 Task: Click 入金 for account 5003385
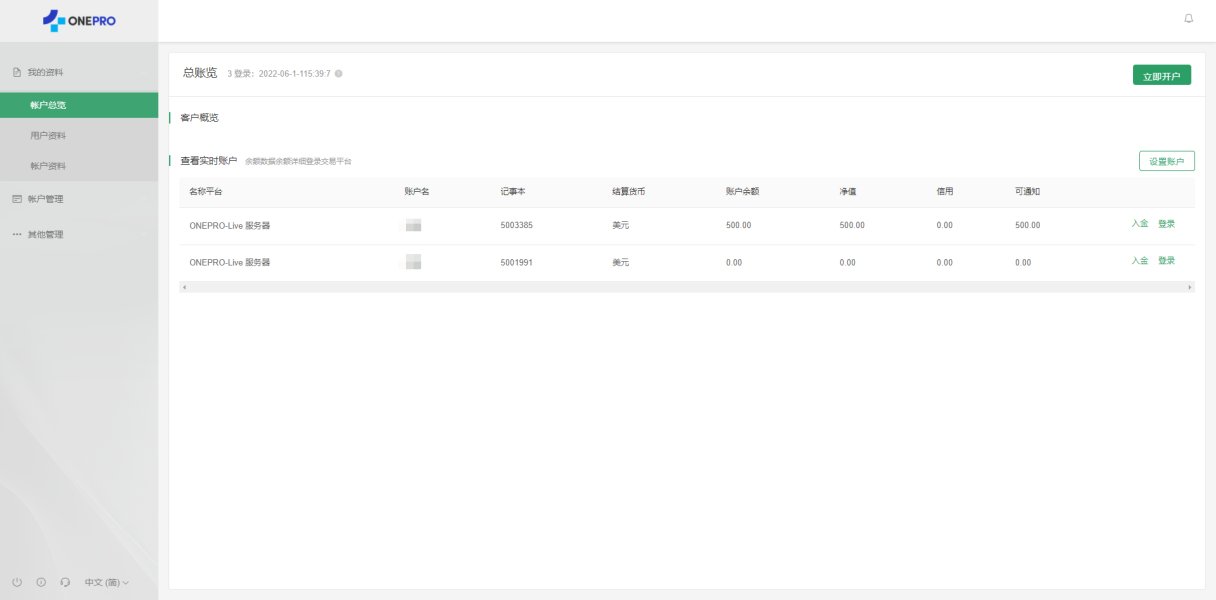tap(1140, 224)
